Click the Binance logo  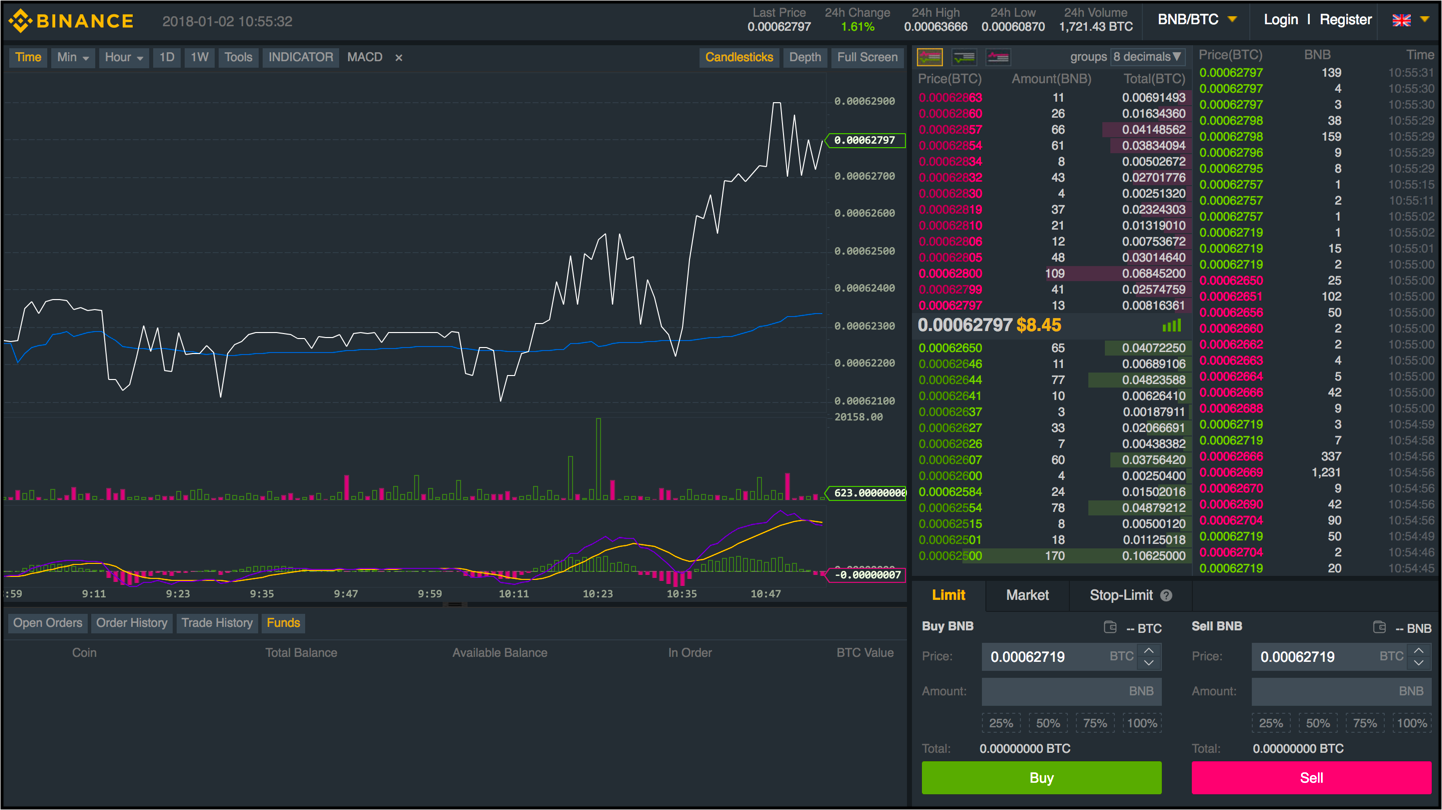(x=71, y=21)
